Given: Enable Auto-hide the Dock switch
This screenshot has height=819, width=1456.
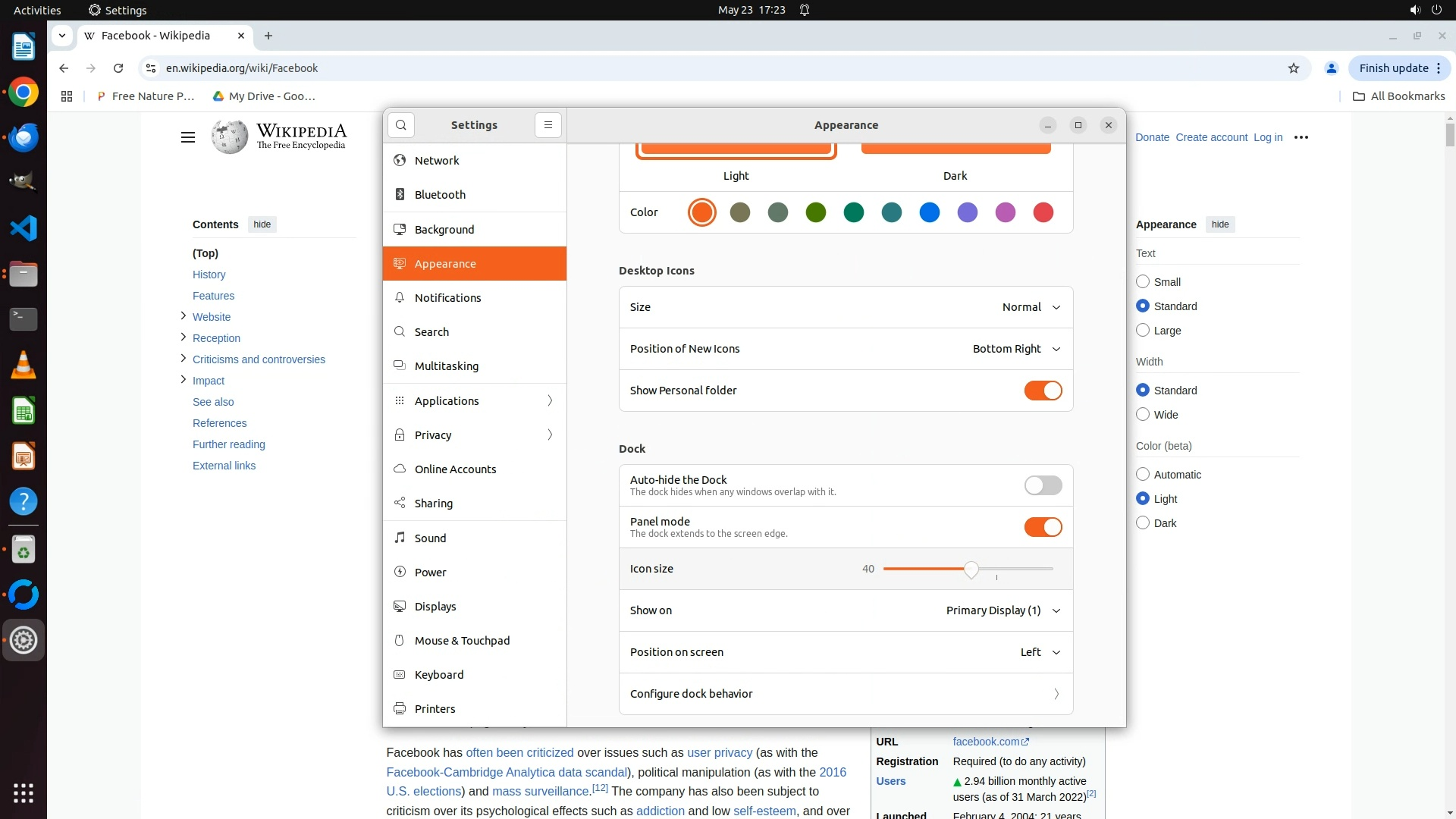Looking at the screenshot, I should point(1043,485).
